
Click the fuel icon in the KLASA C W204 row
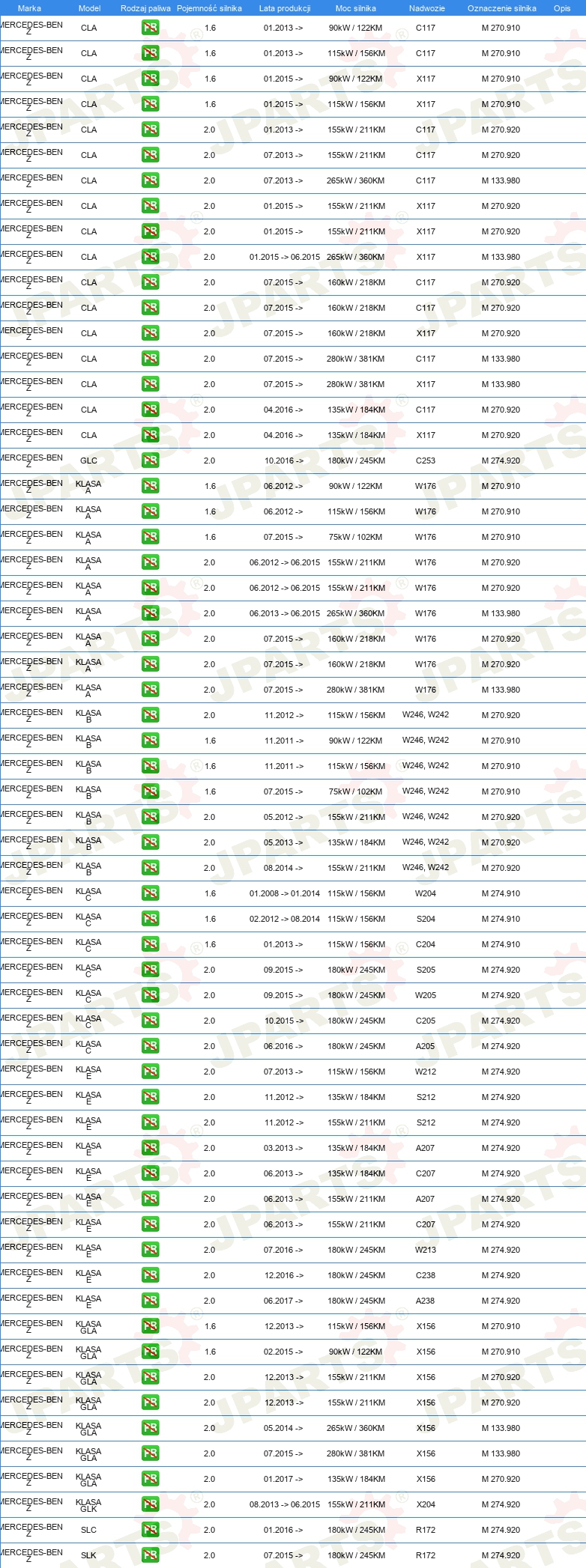click(x=150, y=893)
